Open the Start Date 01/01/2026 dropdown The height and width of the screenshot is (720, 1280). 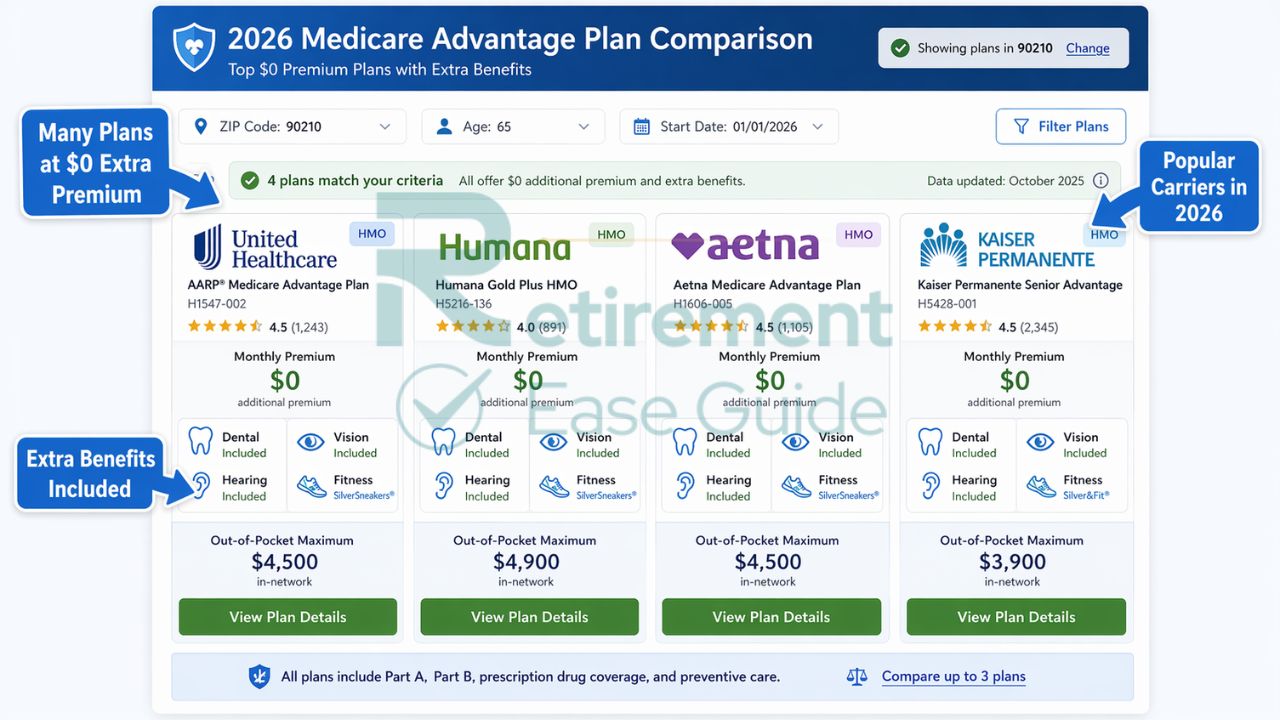click(817, 126)
